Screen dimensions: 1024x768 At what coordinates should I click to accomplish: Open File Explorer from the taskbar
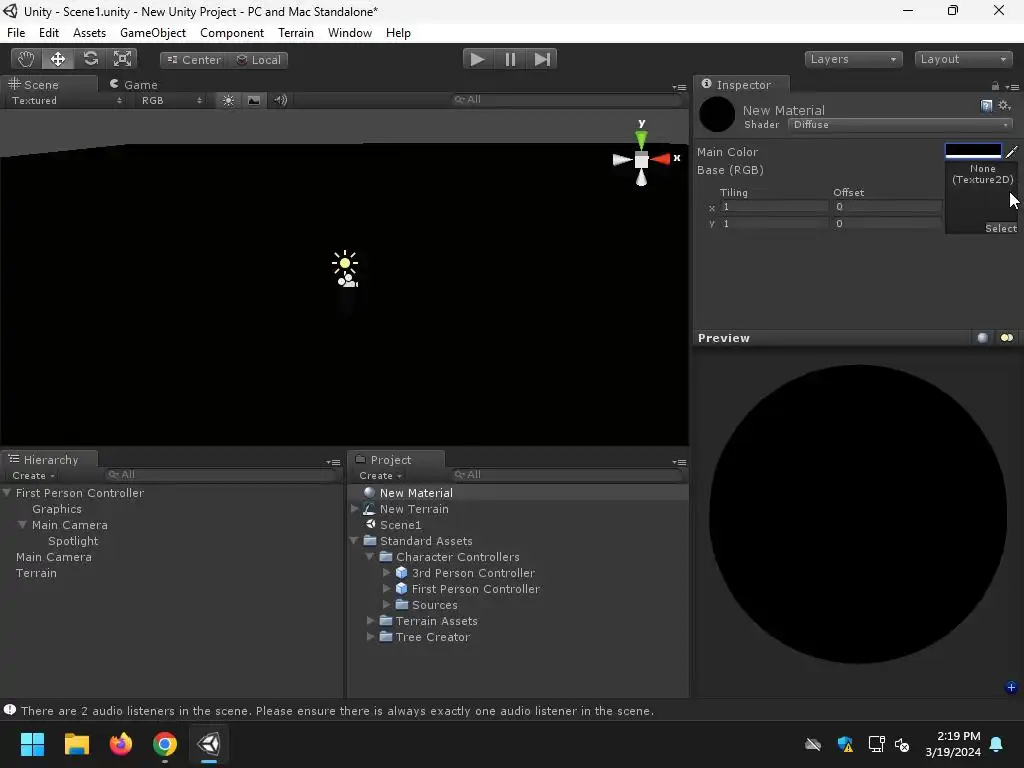point(76,744)
